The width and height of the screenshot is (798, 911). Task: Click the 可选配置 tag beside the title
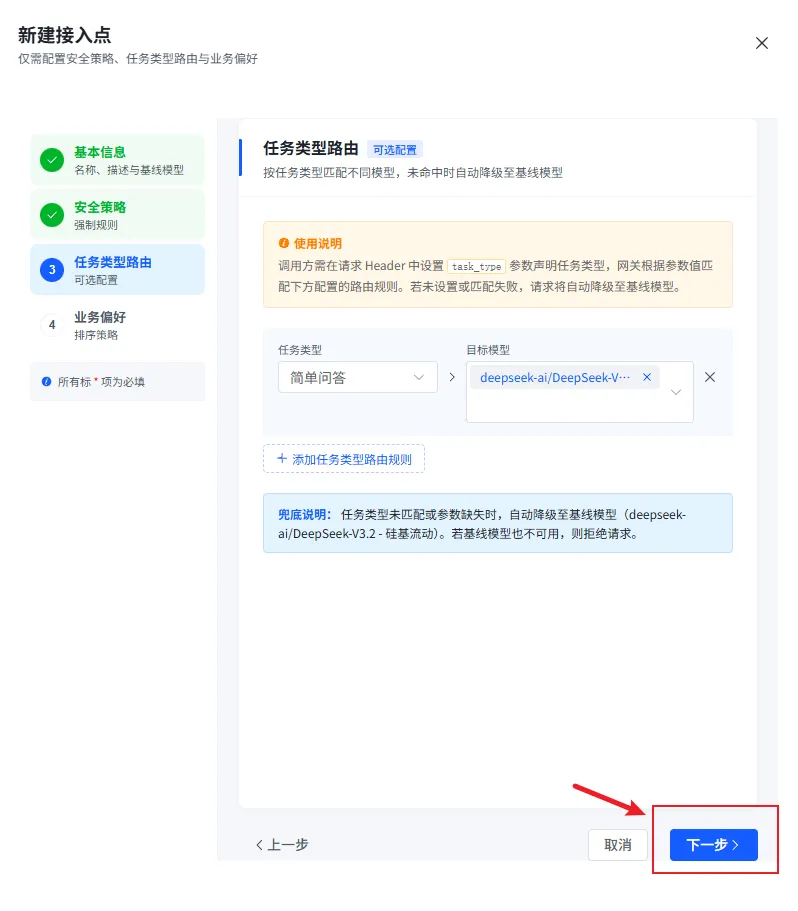click(x=394, y=150)
